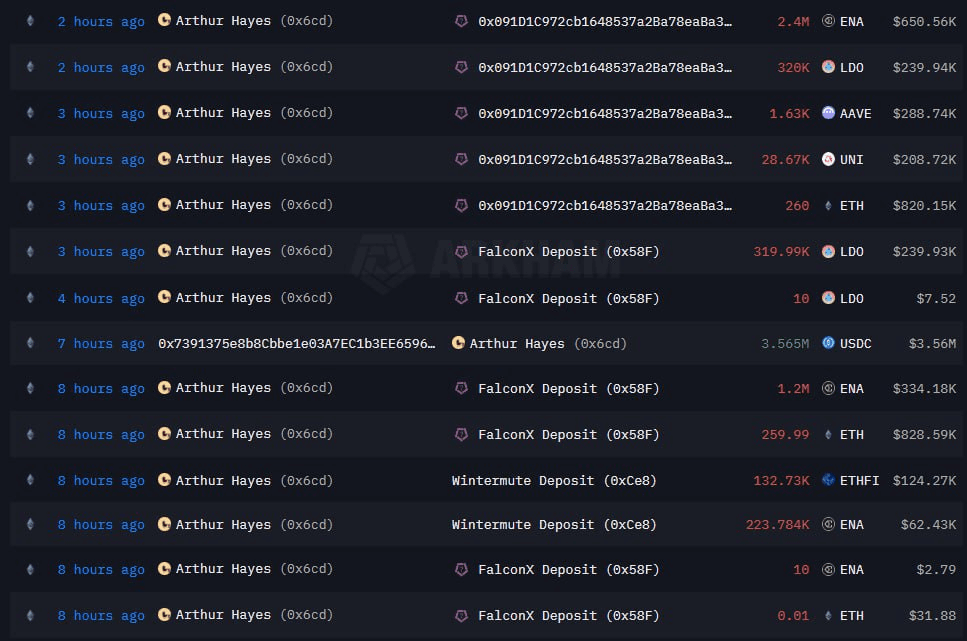Click the UNI token icon
Image resolution: width=967 pixels, height=641 pixels.
click(x=828, y=159)
